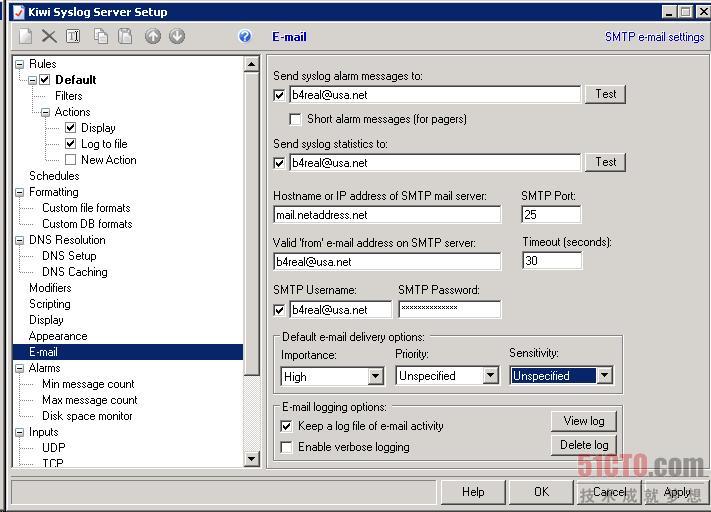
Task: Click the Delete log button
Action: point(584,445)
